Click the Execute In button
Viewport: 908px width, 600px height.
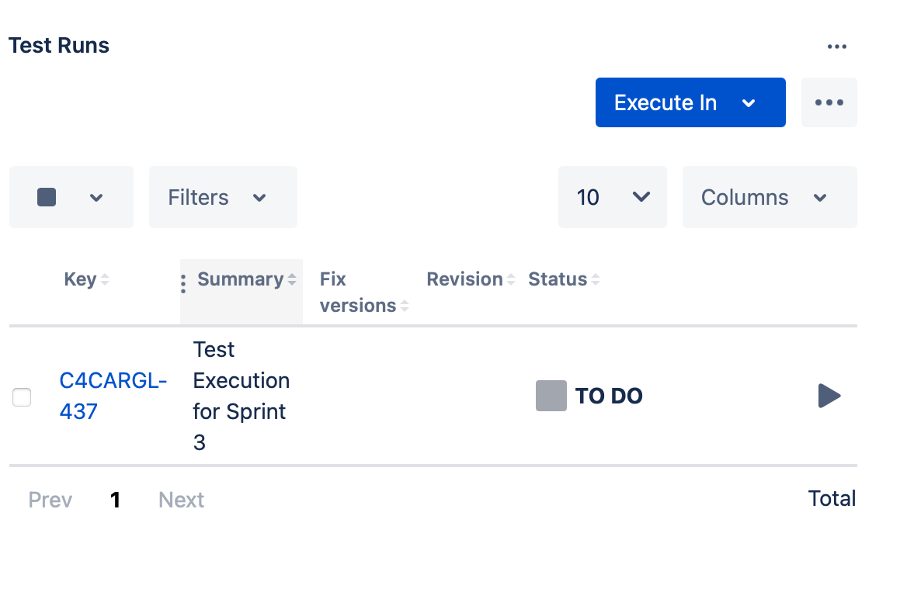coord(689,103)
